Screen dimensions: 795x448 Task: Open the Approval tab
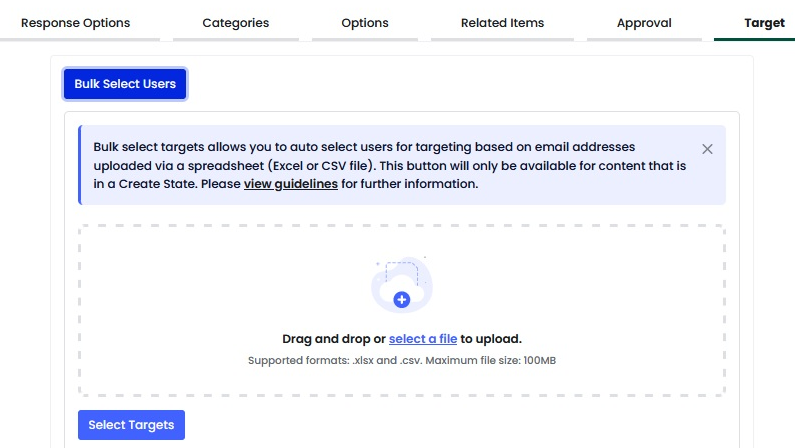(x=644, y=23)
